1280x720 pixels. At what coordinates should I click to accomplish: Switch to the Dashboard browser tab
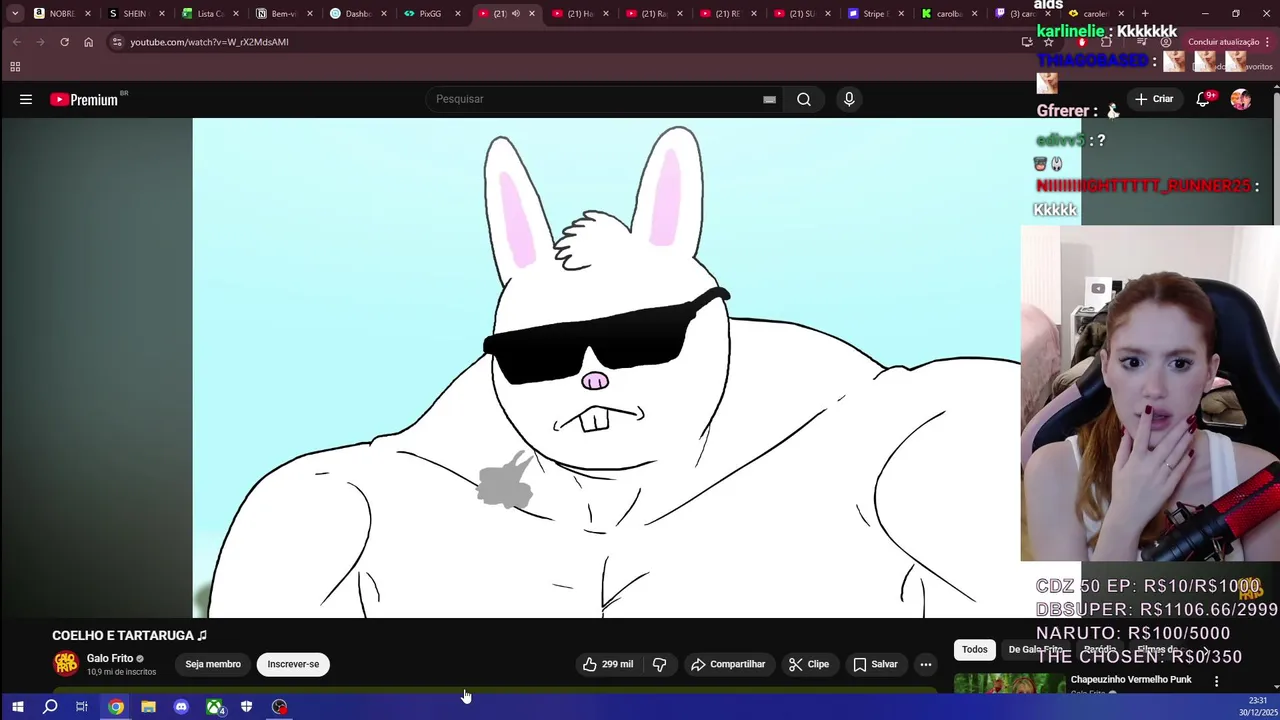click(357, 14)
